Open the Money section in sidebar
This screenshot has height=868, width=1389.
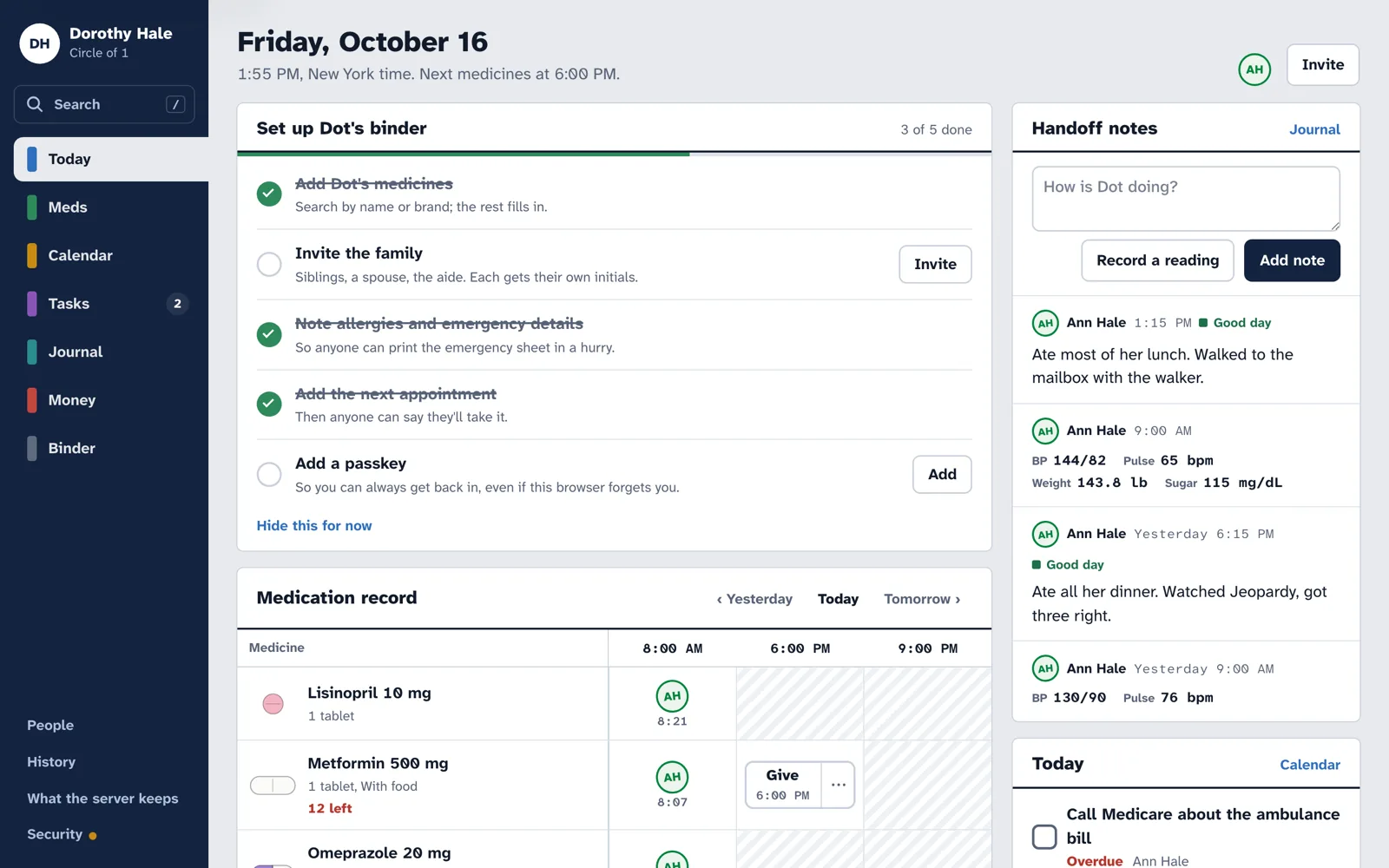tap(111, 400)
